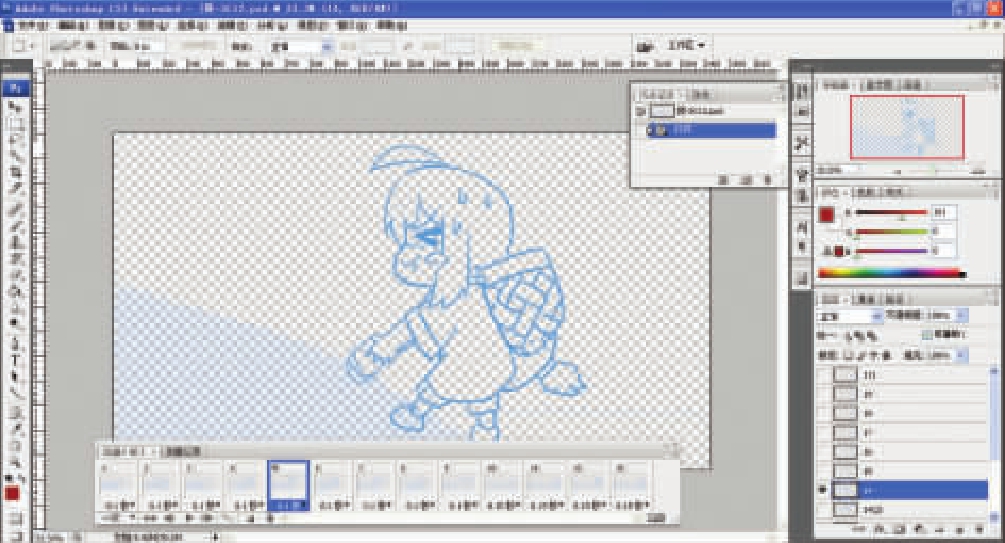This screenshot has width=1005, height=543.
Task: Switch to the Measurement Log tab
Action: click(x=183, y=451)
